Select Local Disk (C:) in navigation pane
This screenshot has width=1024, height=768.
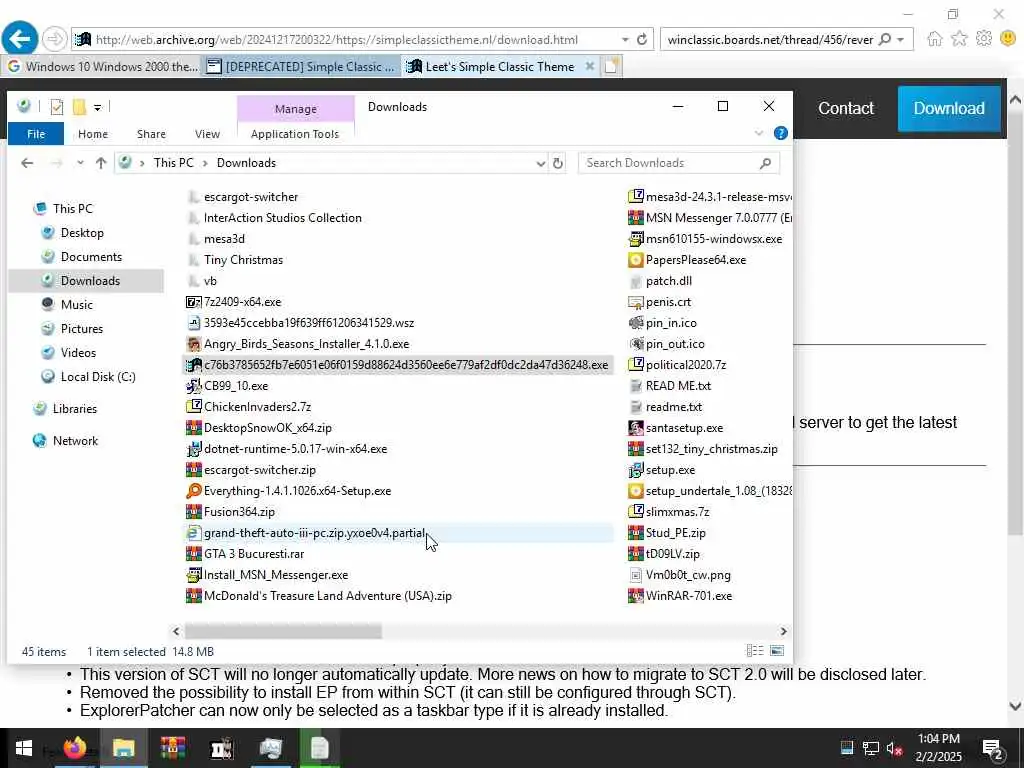click(97, 377)
